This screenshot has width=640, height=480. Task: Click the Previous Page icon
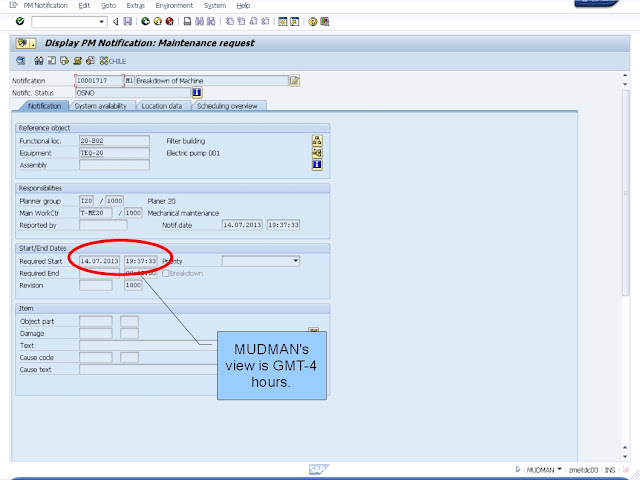pos(242,21)
